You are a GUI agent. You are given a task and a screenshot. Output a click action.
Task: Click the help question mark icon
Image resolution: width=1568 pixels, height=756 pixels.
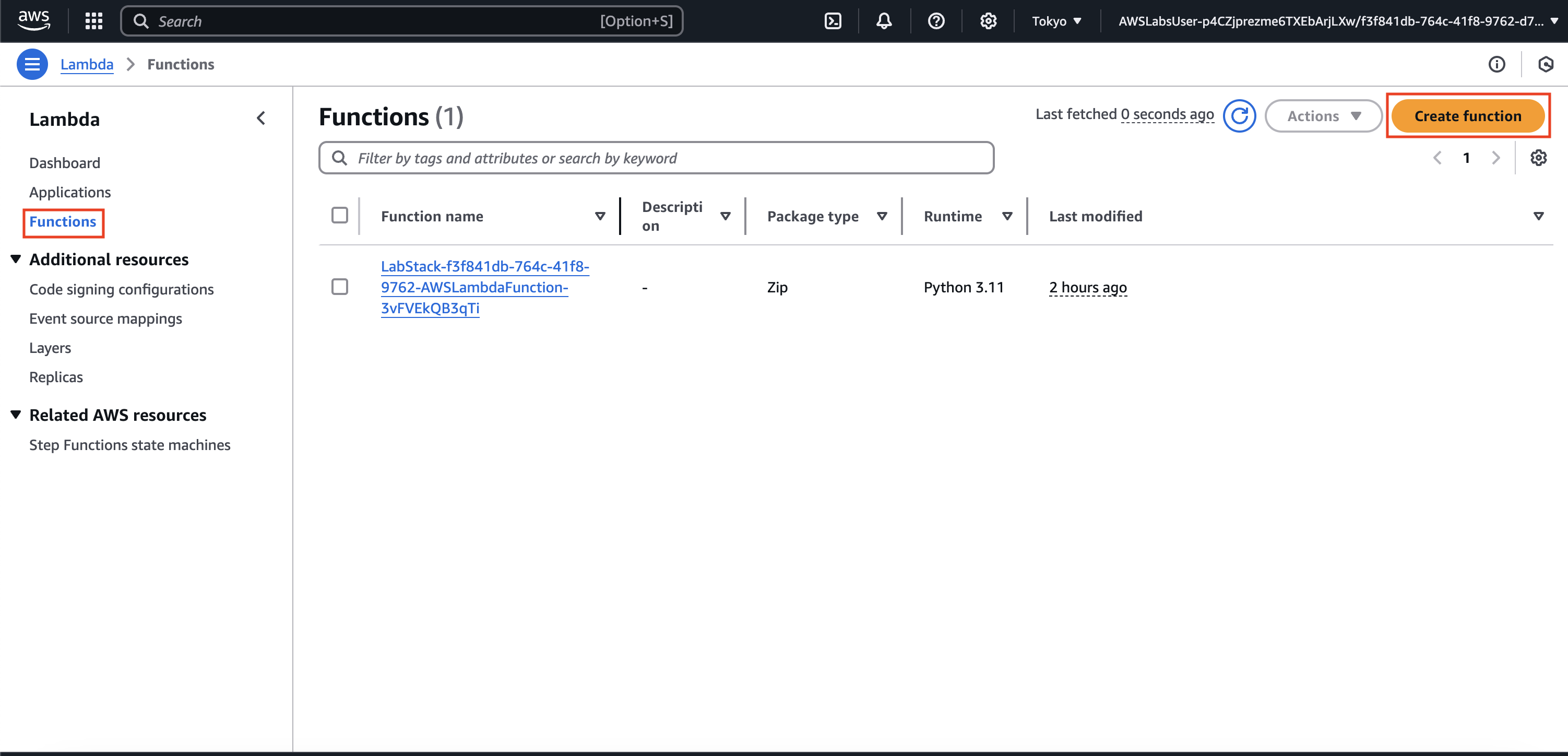935,21
